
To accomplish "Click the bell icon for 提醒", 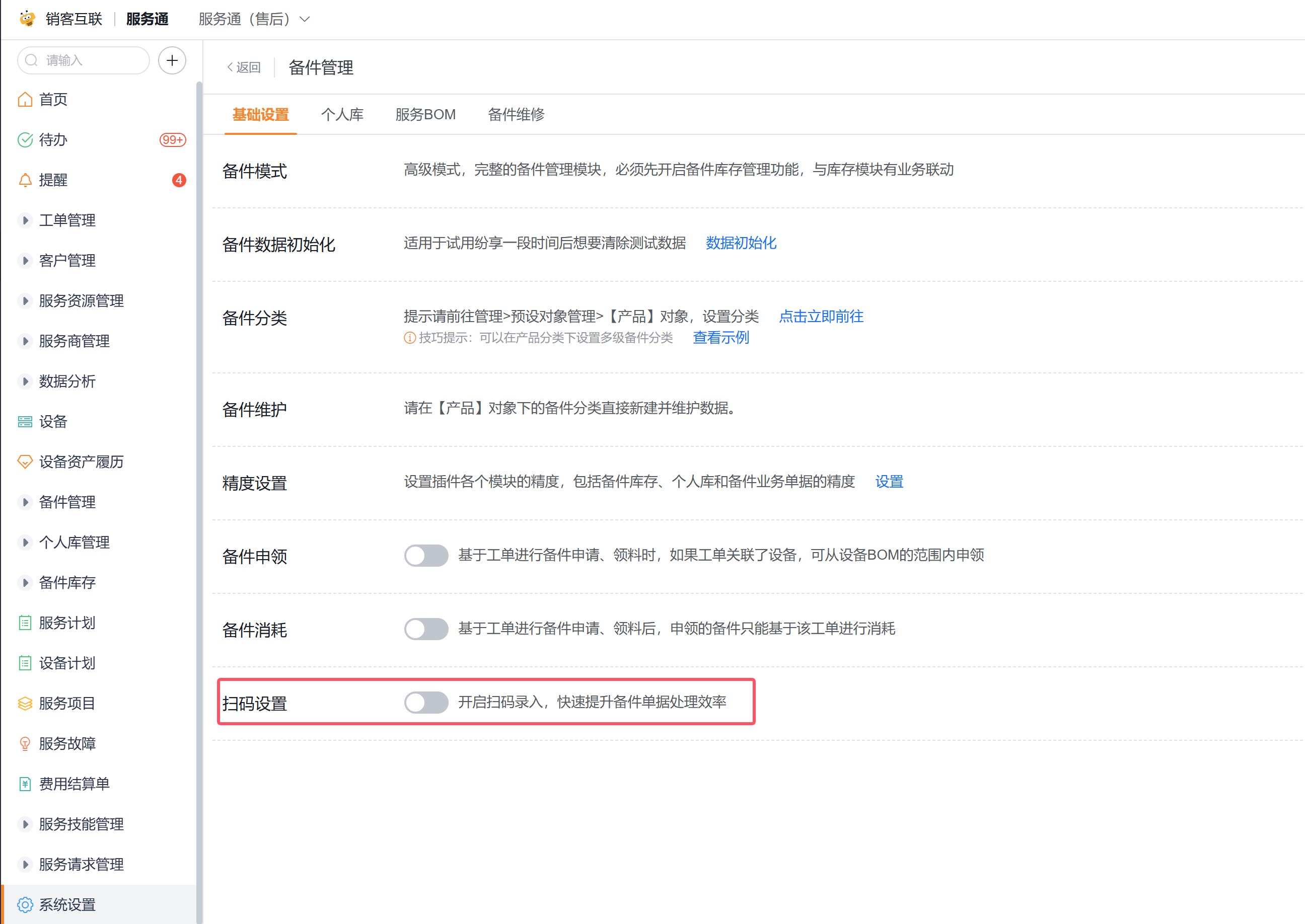I will pos(25,180).
